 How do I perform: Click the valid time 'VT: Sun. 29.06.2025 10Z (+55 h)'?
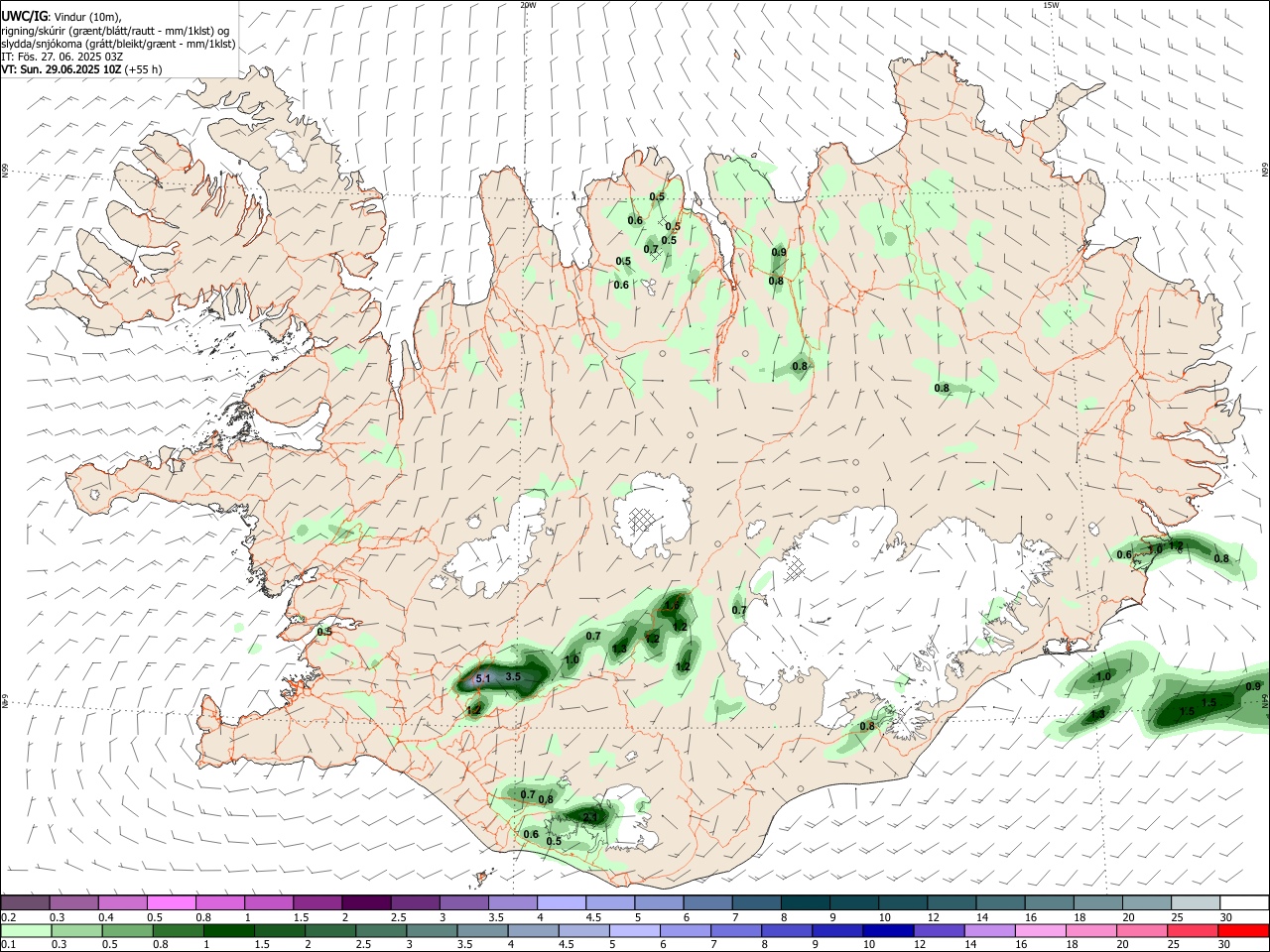(x=81, y=69)
